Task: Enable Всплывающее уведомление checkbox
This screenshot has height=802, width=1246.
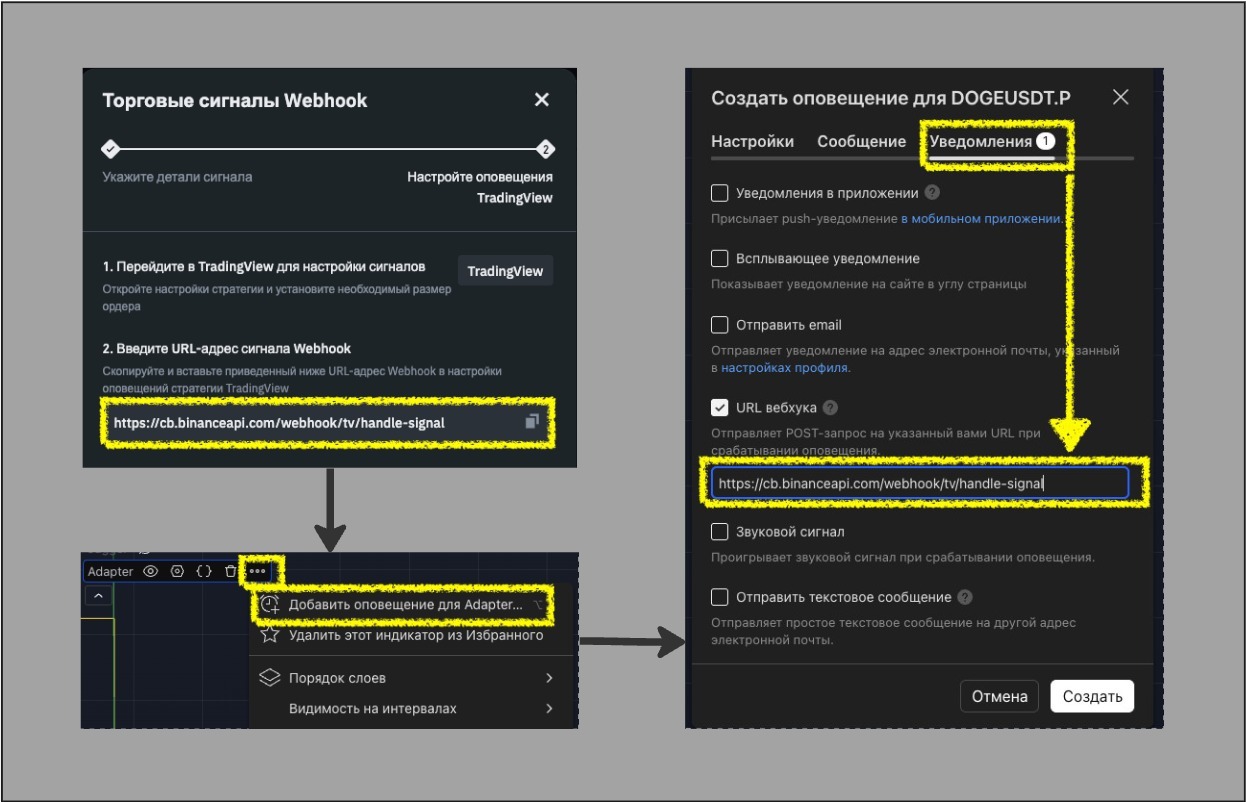Action: pyautogui.click(x=719, y=259)
